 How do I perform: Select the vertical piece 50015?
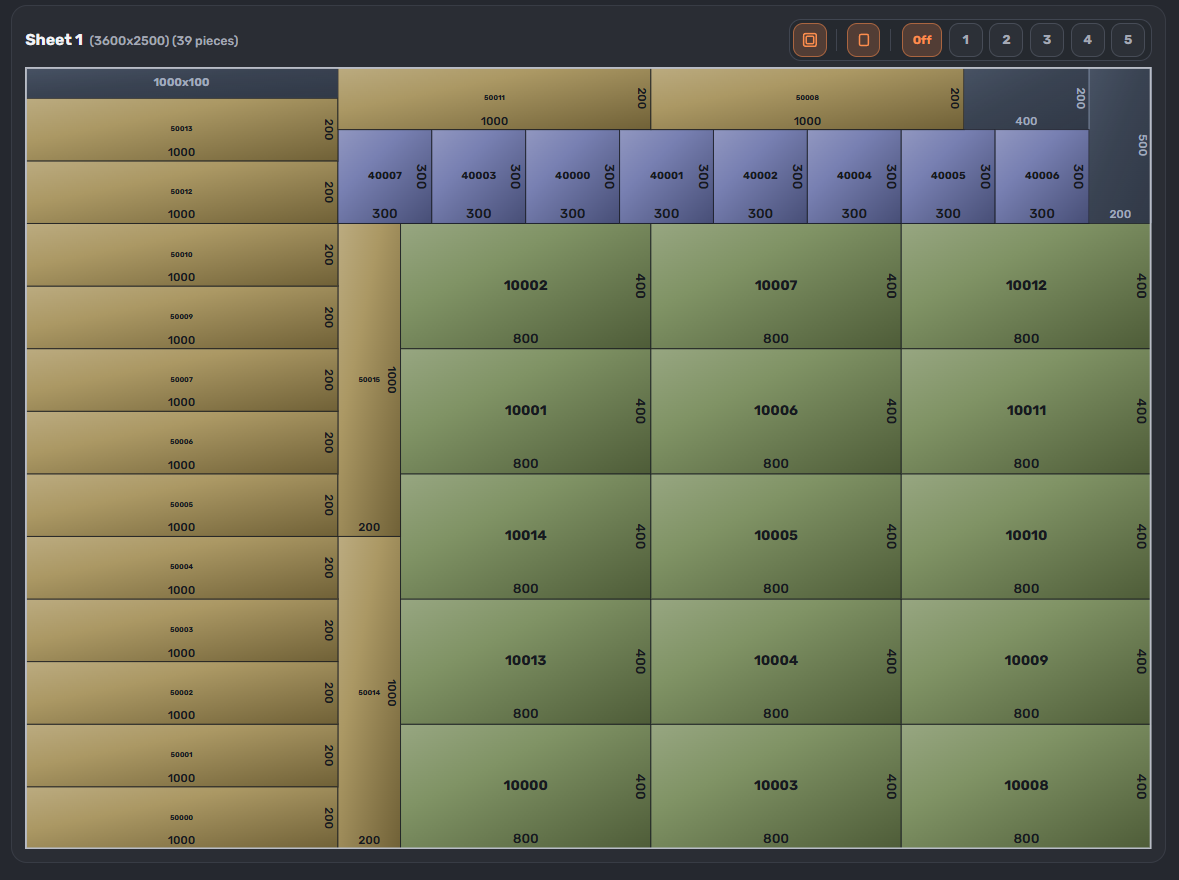click(369, 380)
